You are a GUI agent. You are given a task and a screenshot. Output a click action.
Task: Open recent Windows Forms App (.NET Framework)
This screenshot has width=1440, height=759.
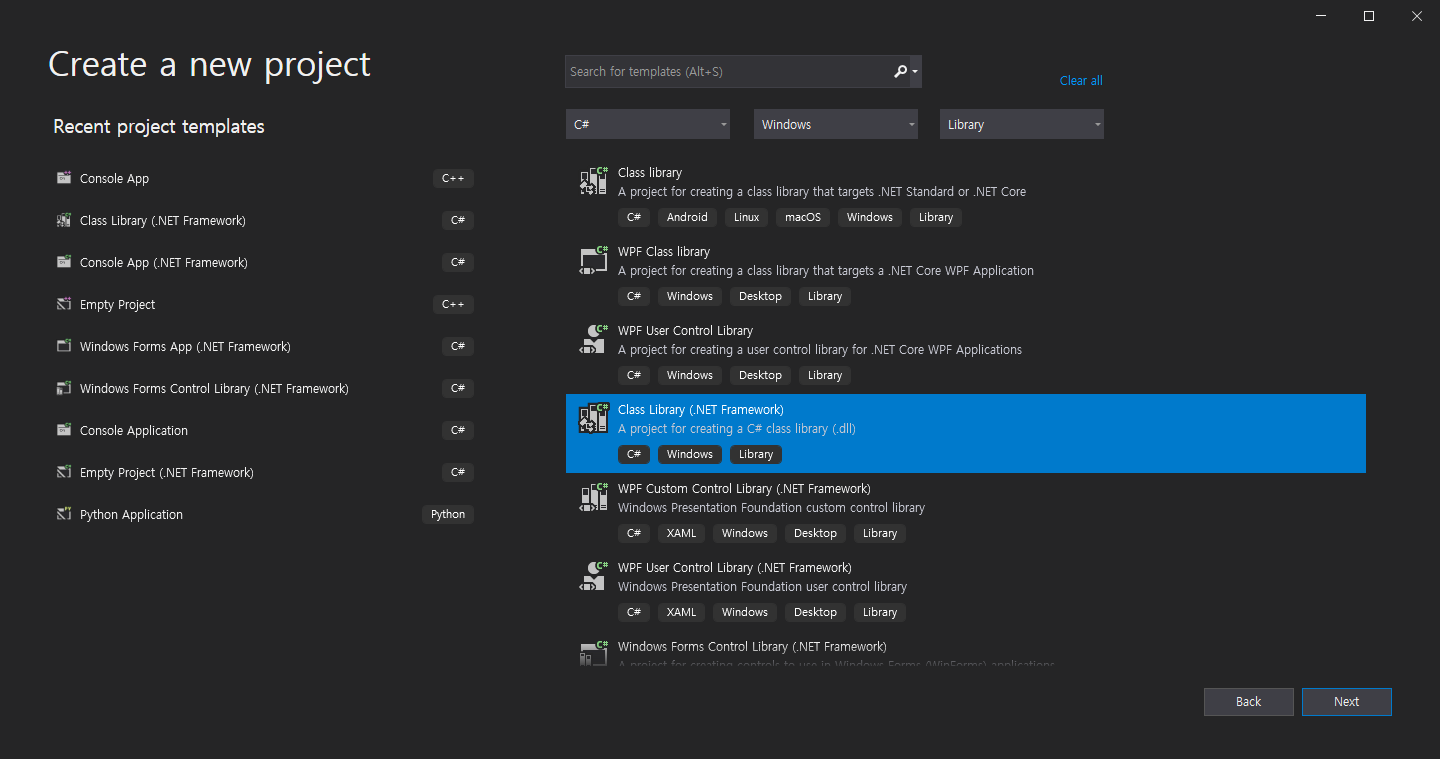[x=265, y=346]
